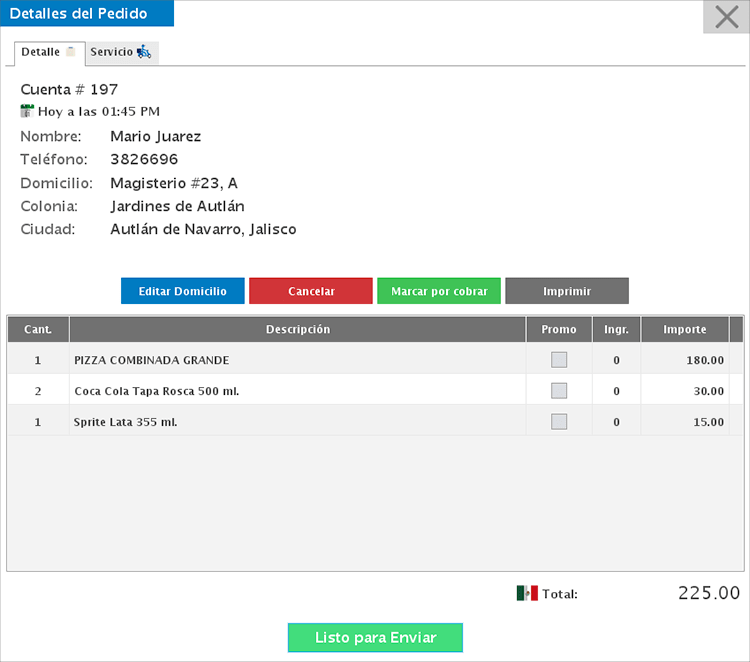
Task: Open the Servicio tab
Action: click(x=121, y=52)
